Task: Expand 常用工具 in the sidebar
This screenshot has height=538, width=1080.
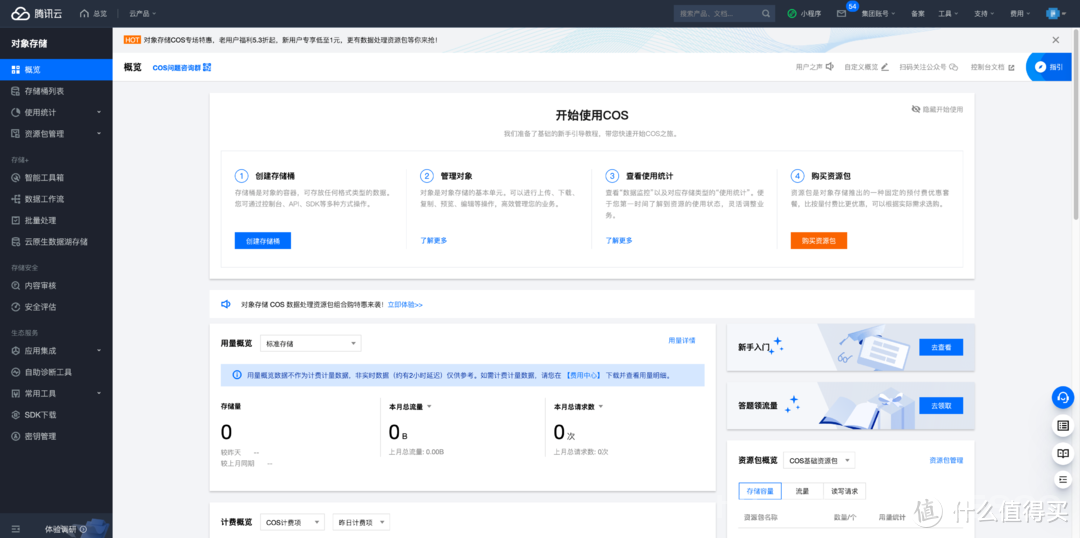Action: (x=56, y=393)
